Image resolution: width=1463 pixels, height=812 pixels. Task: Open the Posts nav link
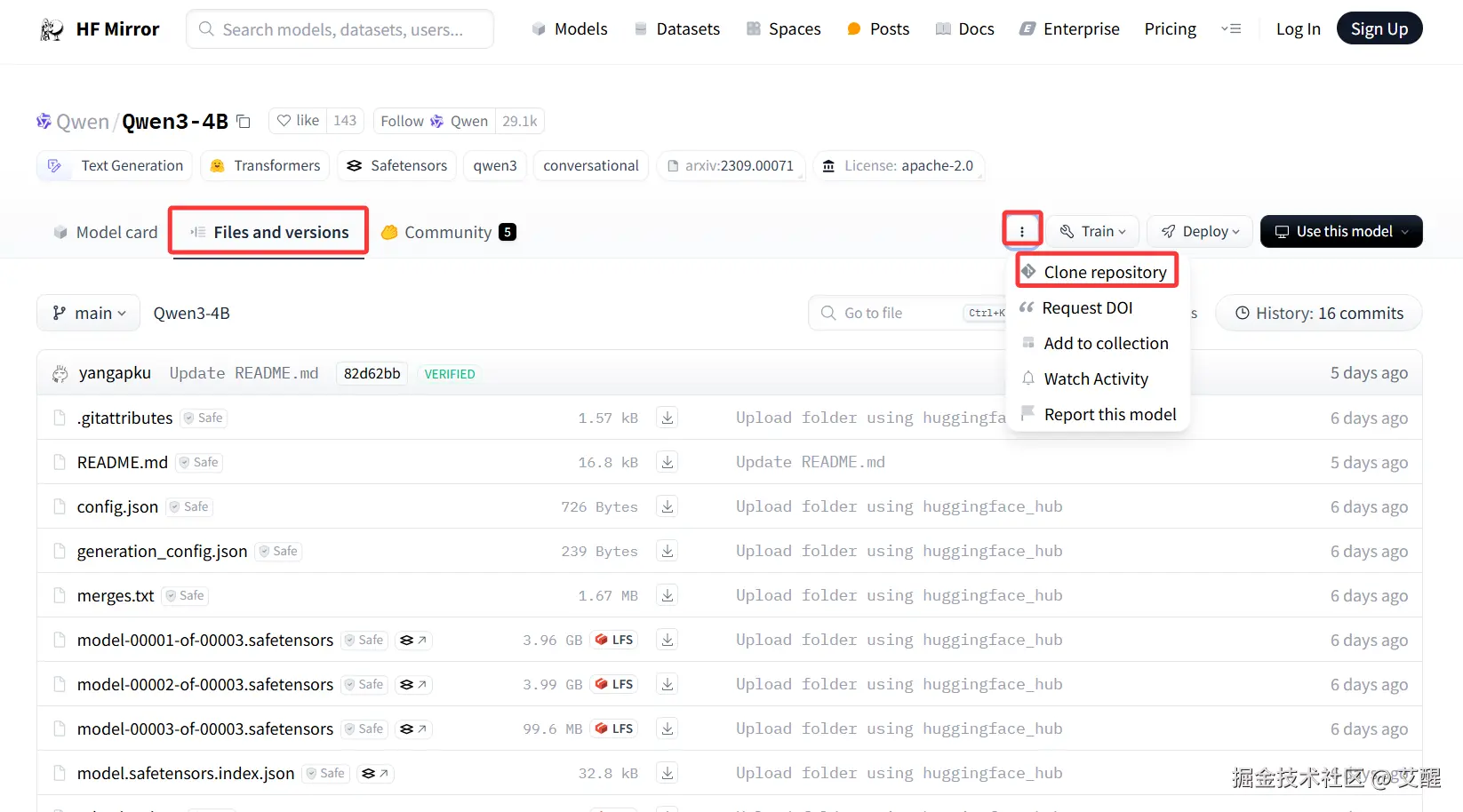878,29
